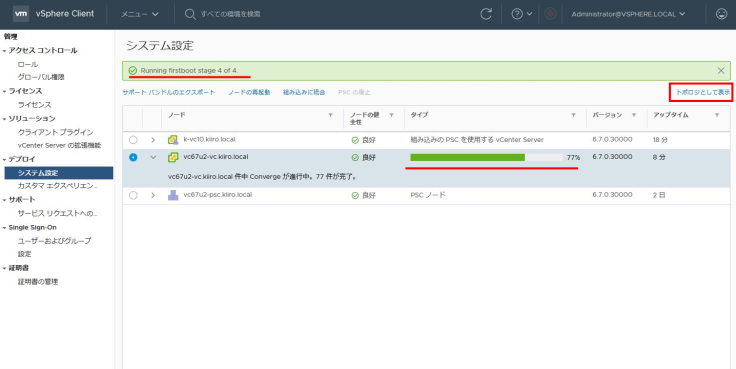This screenshot has height=369, width=736.
Task: Click the 77% progress value
Action: pos(574,158)
